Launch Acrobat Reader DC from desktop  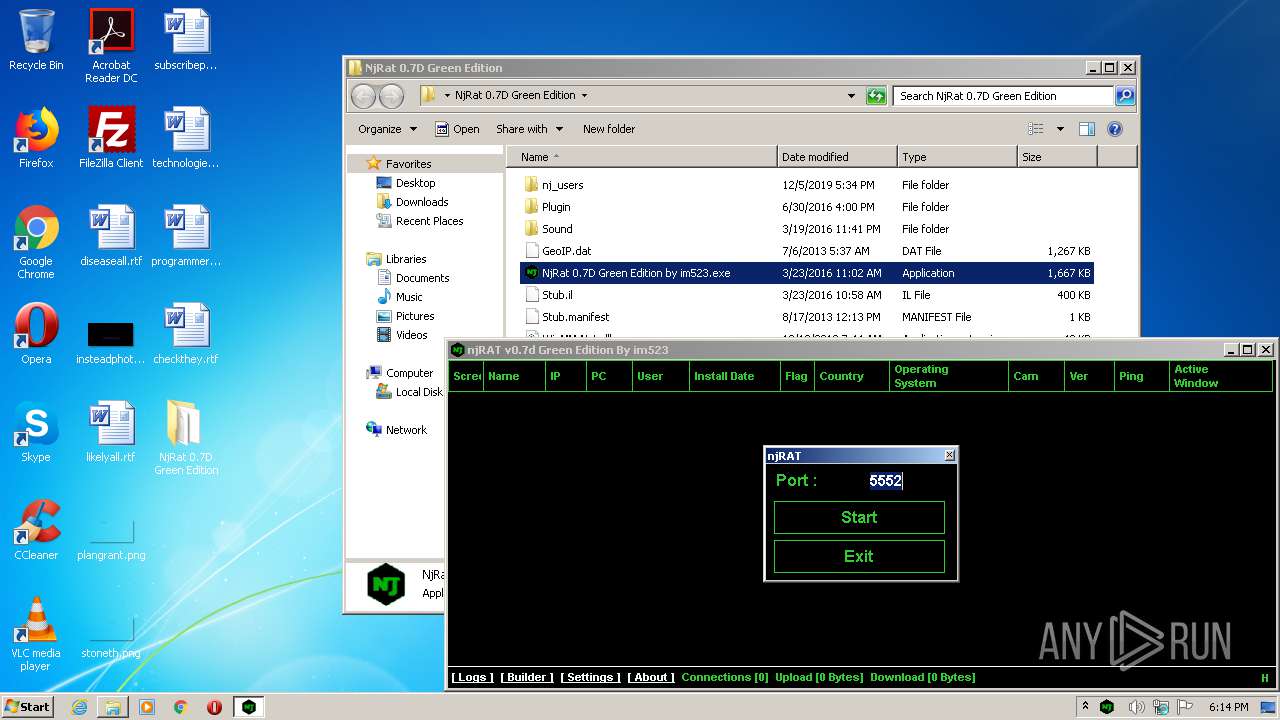click(111, 45)
